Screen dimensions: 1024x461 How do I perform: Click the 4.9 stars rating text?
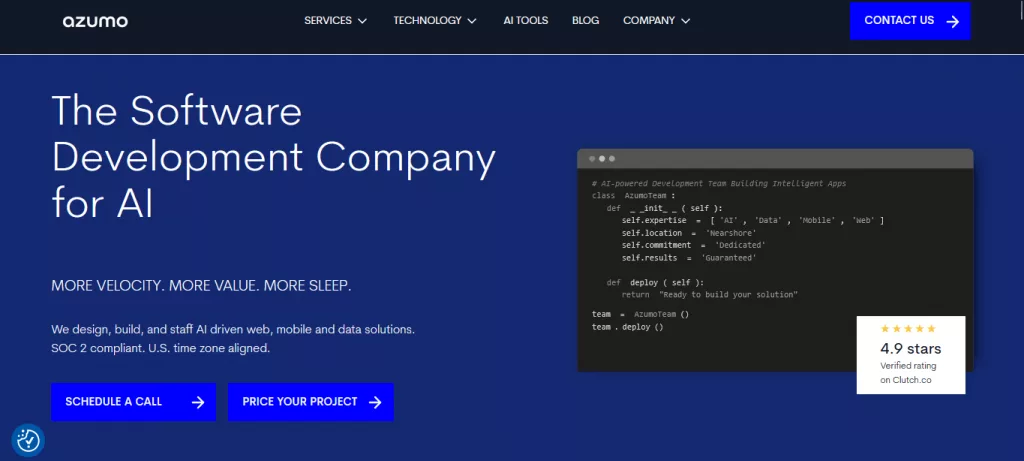tap(910, 349)
